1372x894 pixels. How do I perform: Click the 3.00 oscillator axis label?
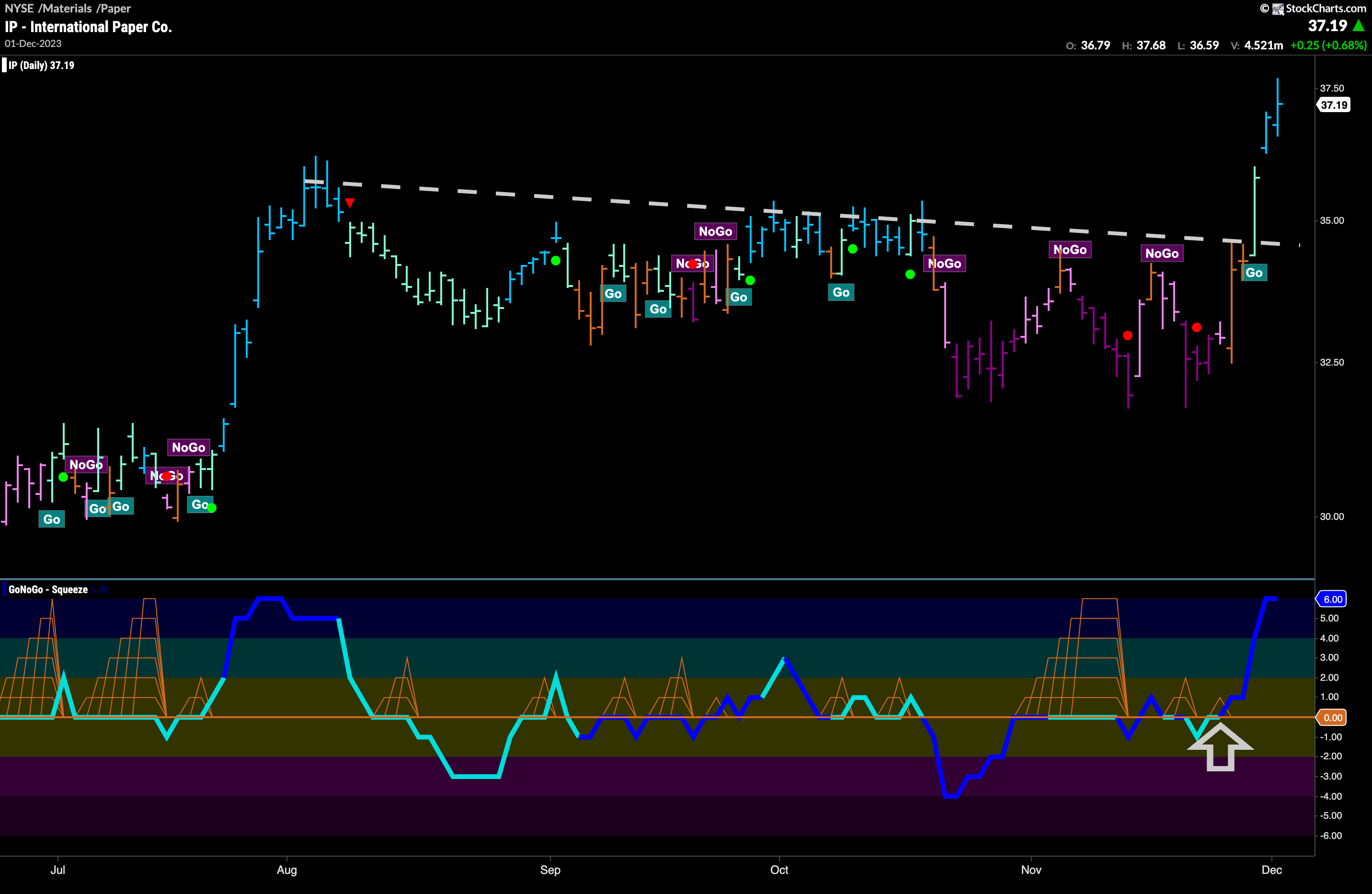[x=1329, y=658]
